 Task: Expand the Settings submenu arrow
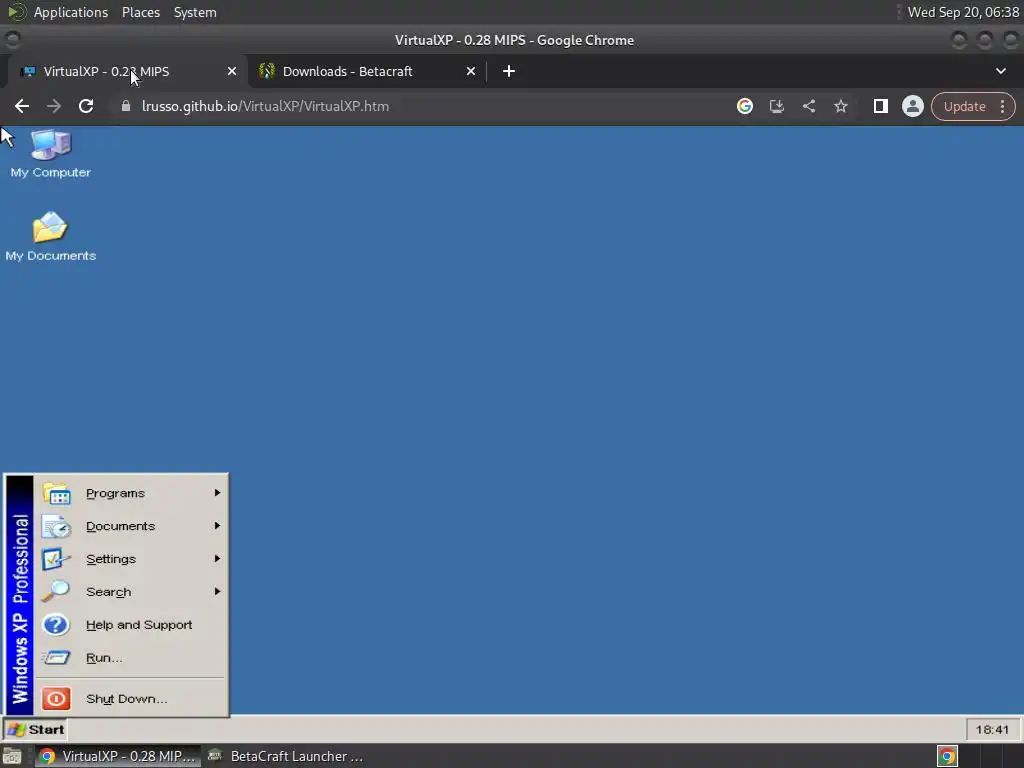point(217,559)
